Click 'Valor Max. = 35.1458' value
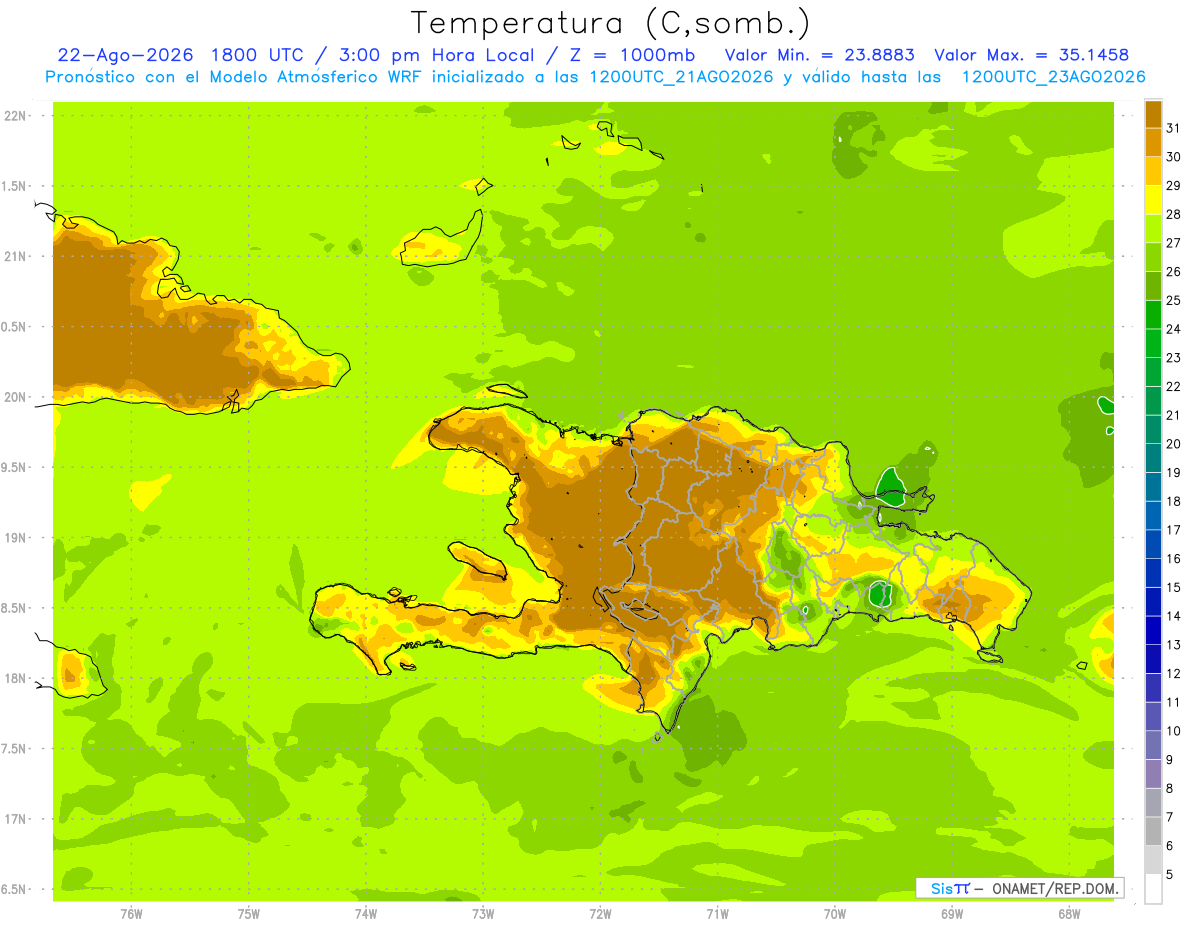Viewport: 1200px width, 927px height. 1031,55
